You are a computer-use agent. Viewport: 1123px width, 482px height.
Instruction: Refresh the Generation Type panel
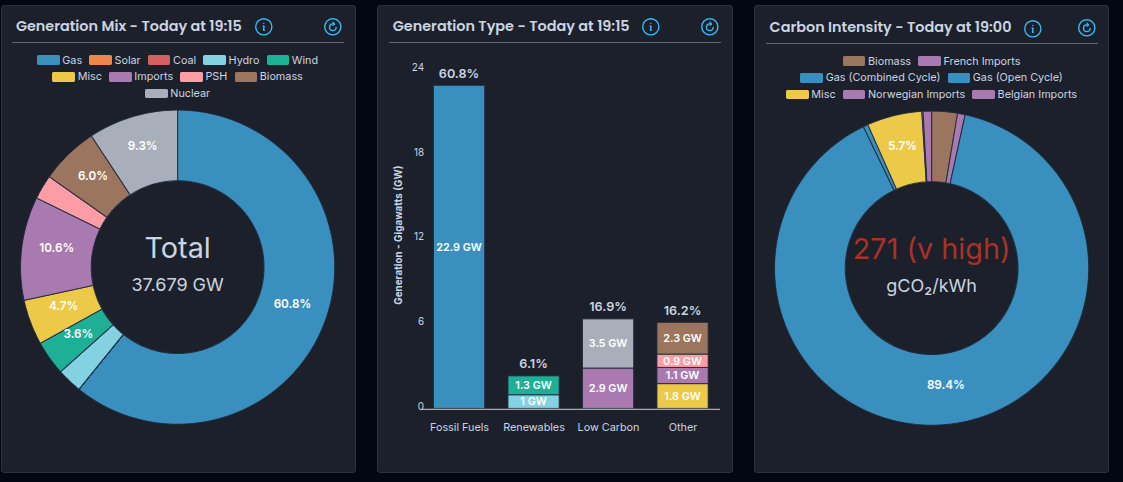coord(709,27)
